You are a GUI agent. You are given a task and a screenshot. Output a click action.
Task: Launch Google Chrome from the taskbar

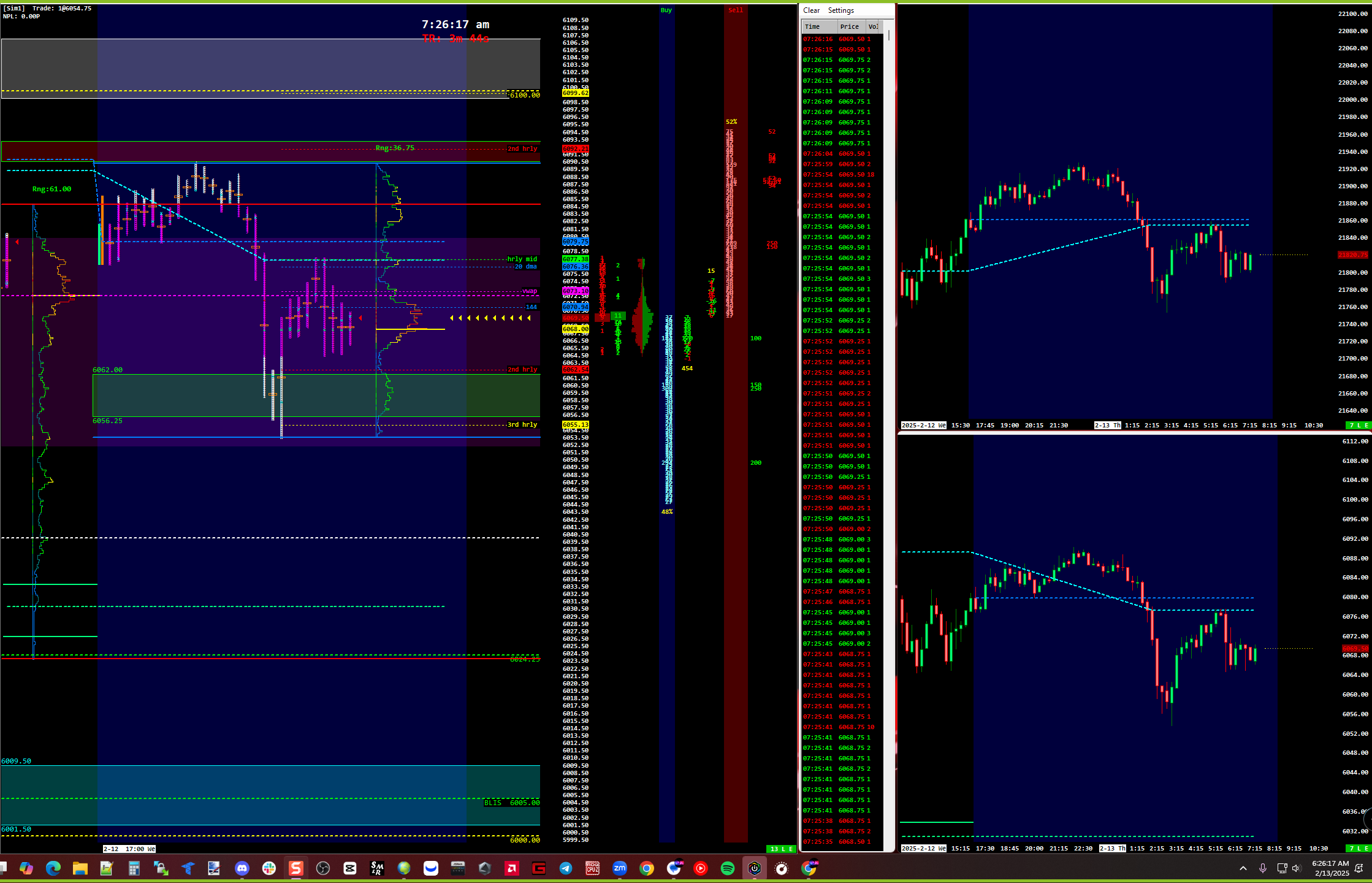point(647,868)
